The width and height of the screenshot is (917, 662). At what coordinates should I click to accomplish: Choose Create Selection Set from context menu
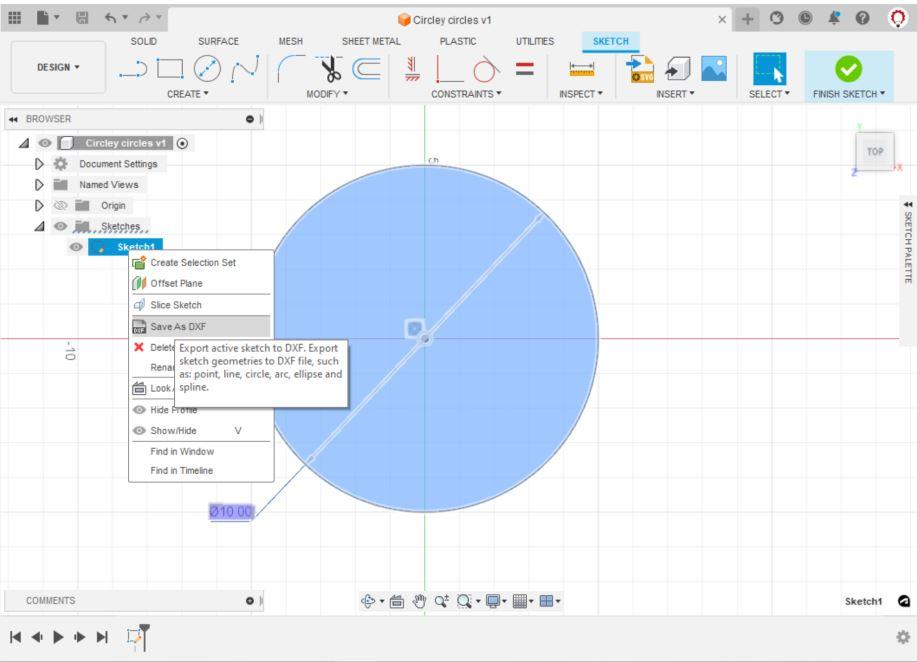[x=202, y=263]
